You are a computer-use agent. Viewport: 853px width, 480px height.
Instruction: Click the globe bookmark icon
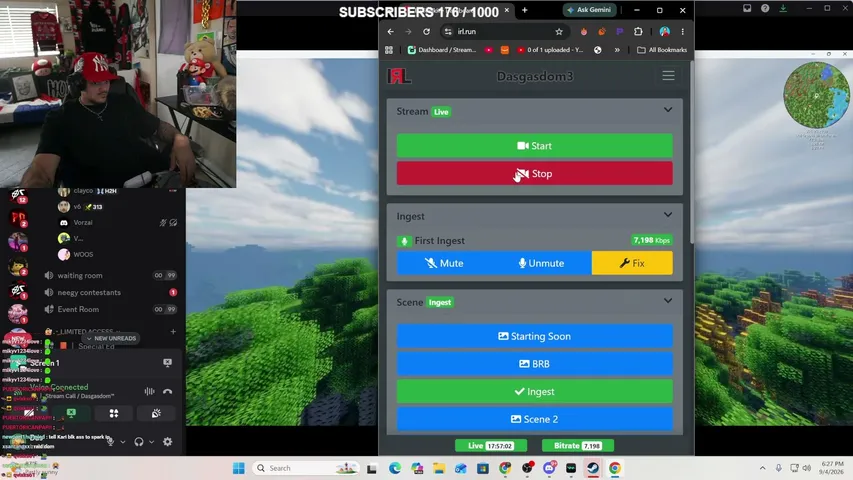click(597, 50)
